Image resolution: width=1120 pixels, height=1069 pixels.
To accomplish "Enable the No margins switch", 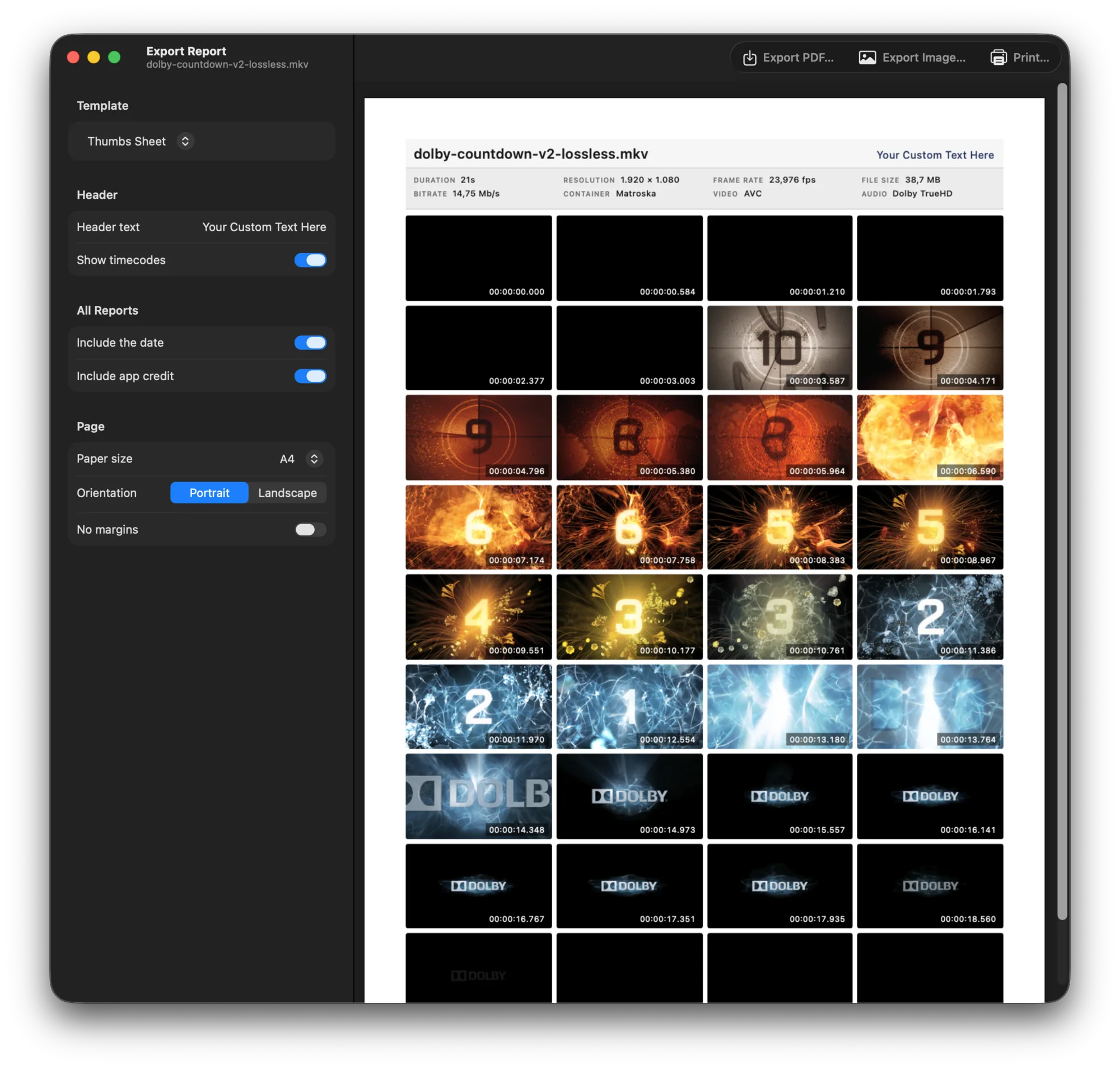I will click(x=310, y=529).
